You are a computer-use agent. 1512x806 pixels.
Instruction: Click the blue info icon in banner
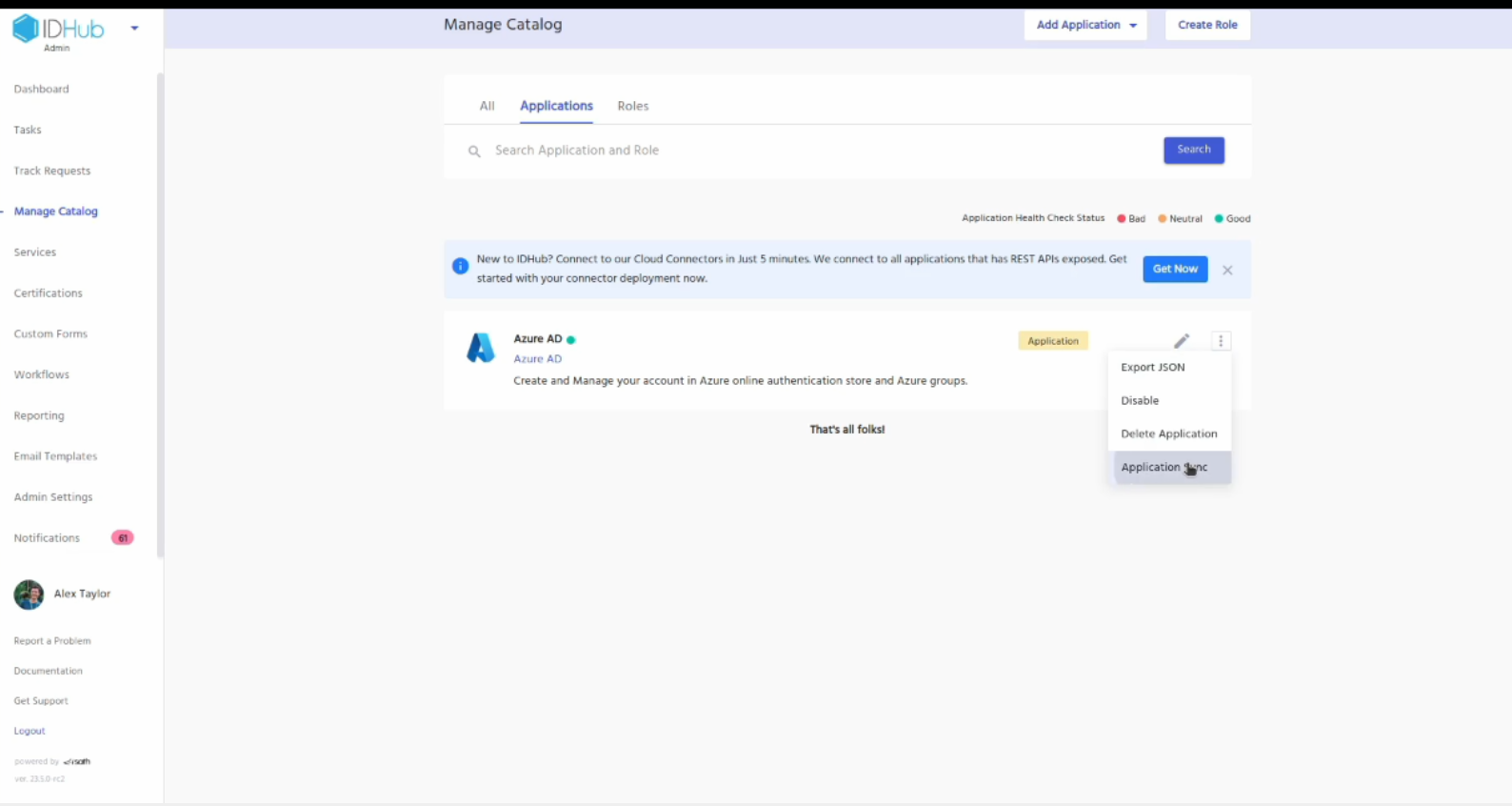pos(460,267)
